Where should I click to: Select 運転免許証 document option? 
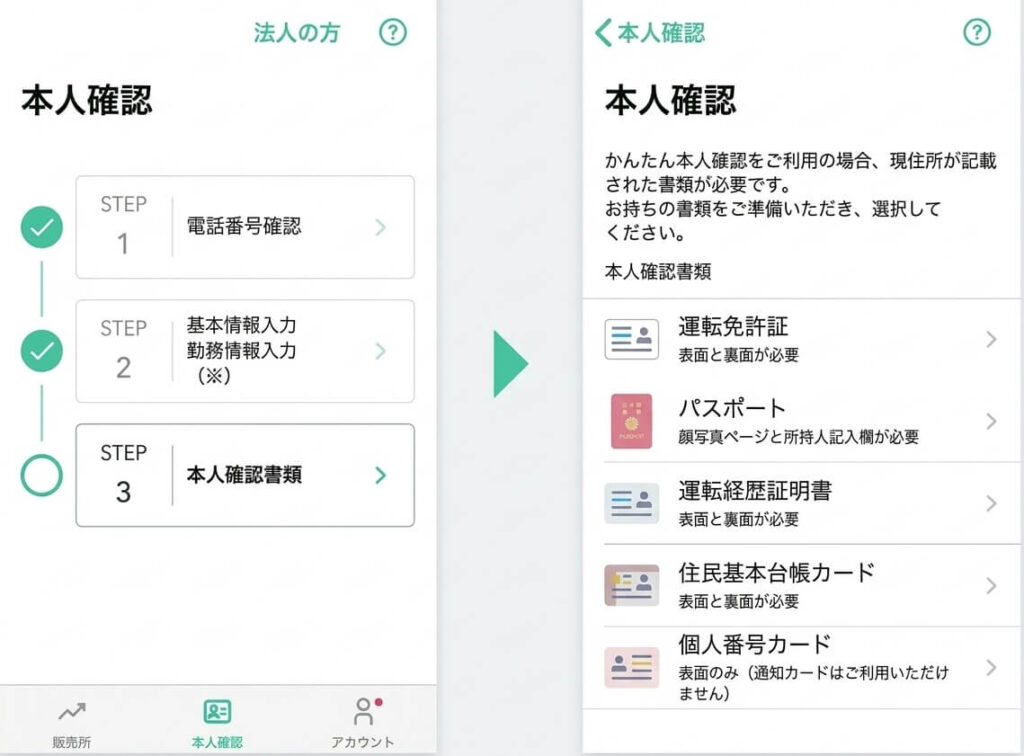(802, 339)
